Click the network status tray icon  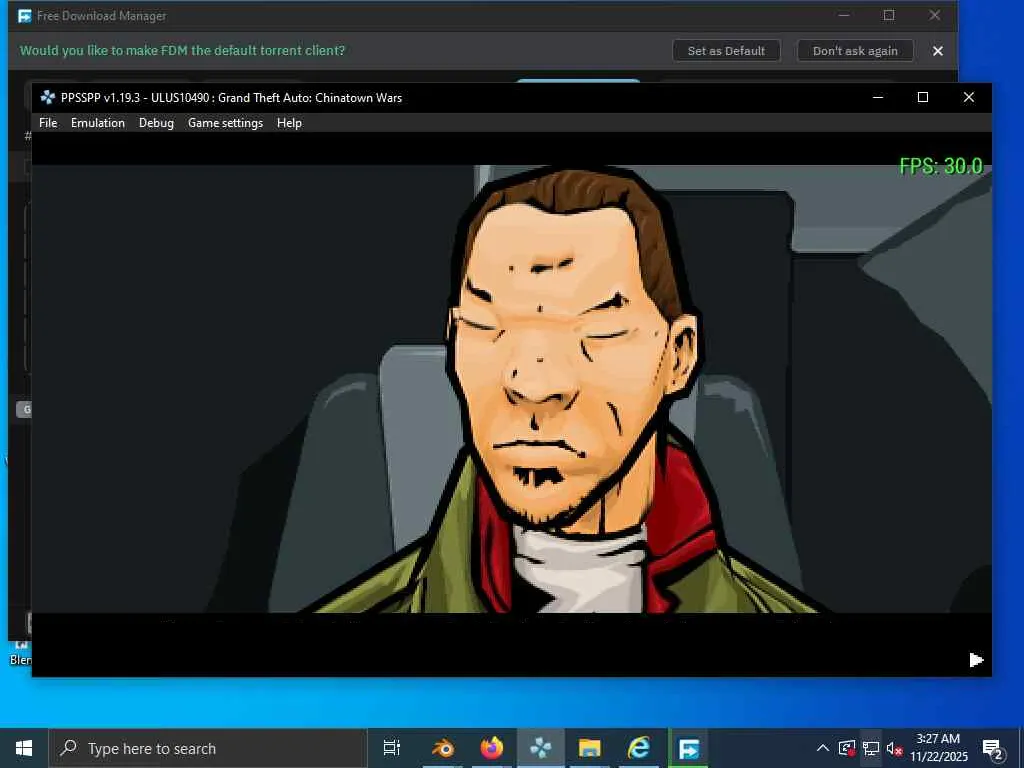coord(871,748)
